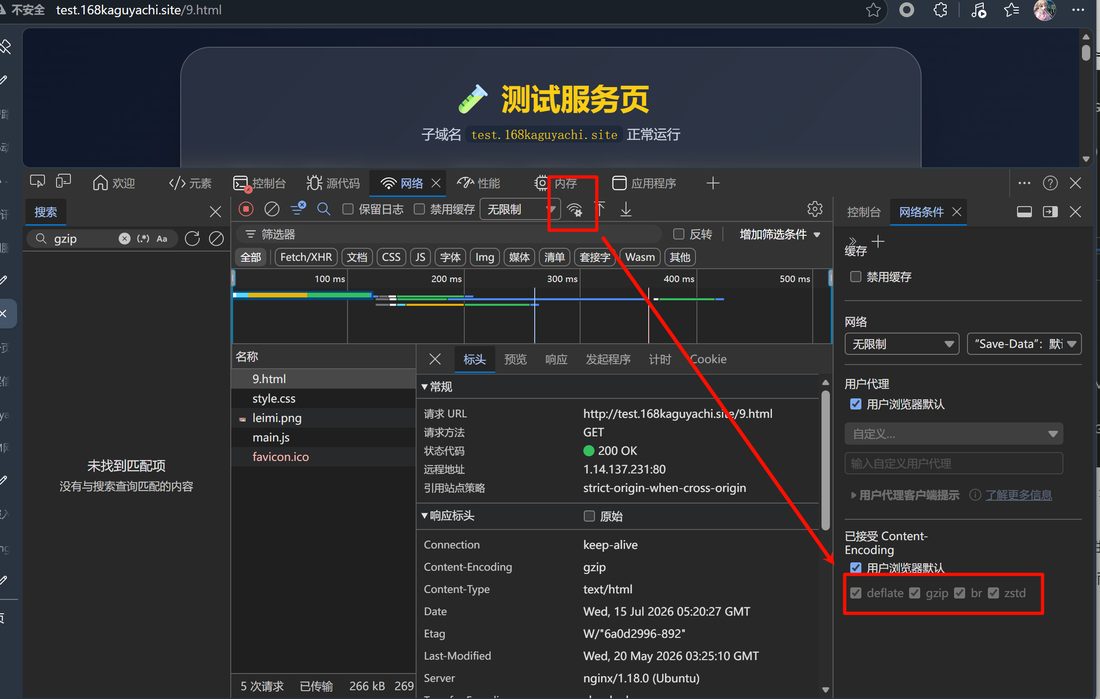Open toolbar throttling dropdown
Screen dimensions: 1100x699
pos(519,209)
